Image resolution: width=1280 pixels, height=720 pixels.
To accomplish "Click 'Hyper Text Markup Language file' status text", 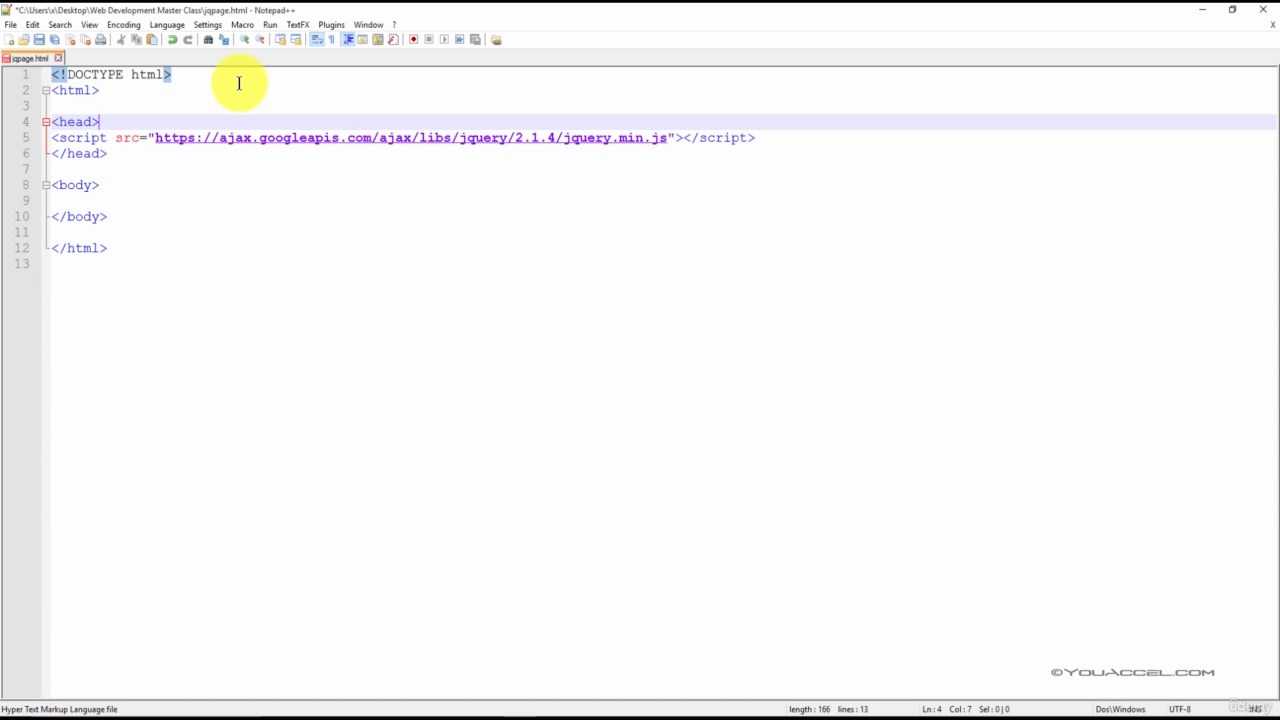I will pyautogui.click(x=60, y=709).
